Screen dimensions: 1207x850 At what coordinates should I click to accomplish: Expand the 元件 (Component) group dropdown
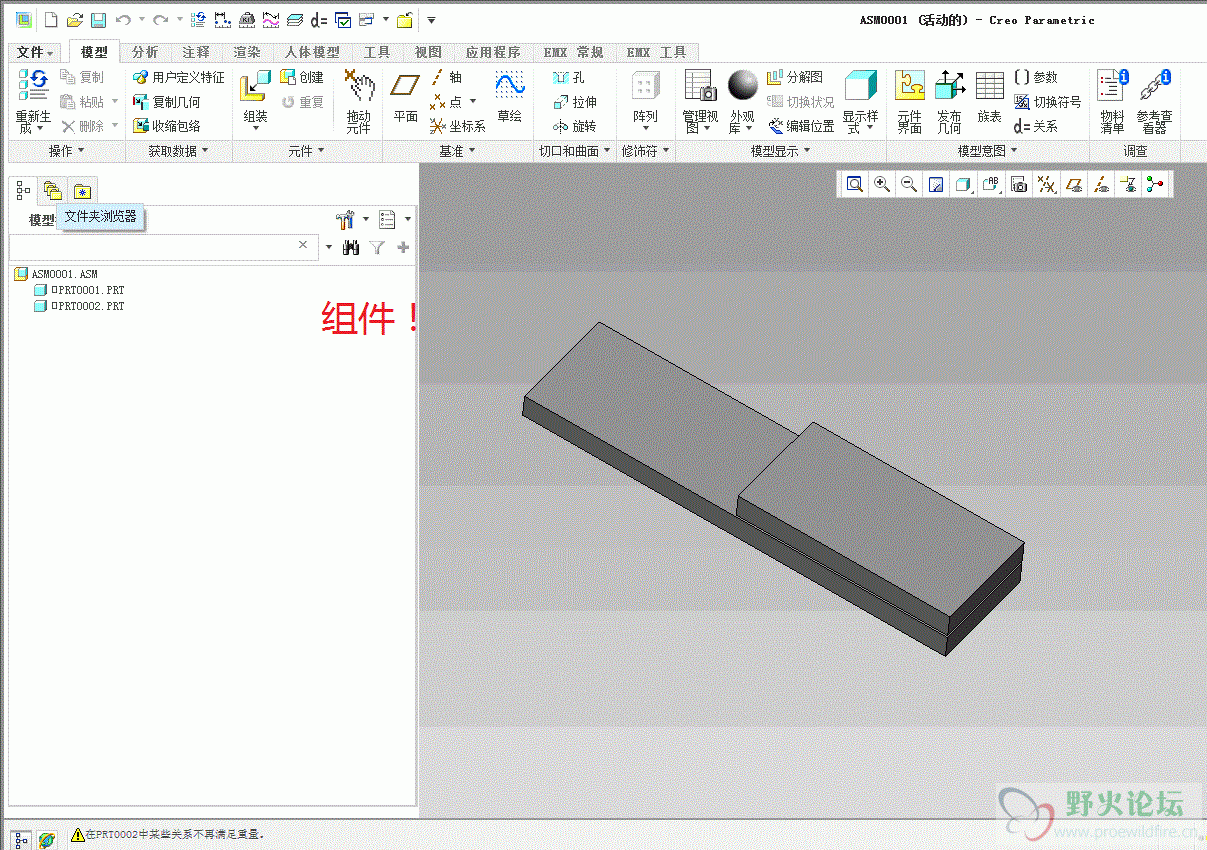point(307,151)
